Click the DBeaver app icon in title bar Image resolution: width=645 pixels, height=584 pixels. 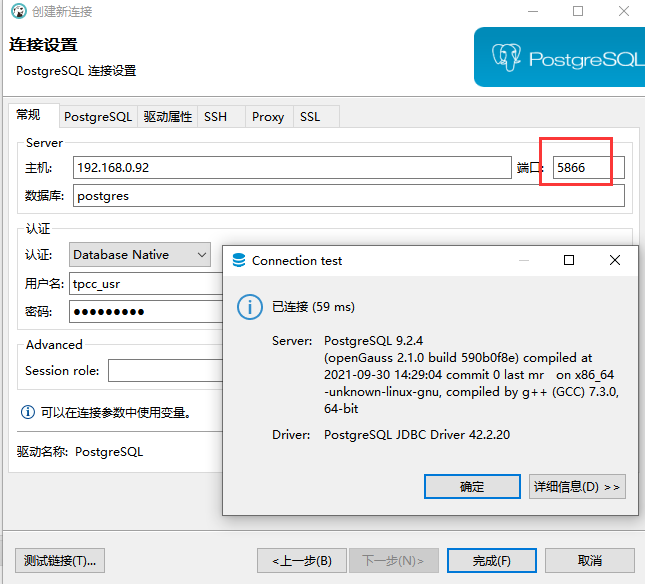tap(19, 11)
